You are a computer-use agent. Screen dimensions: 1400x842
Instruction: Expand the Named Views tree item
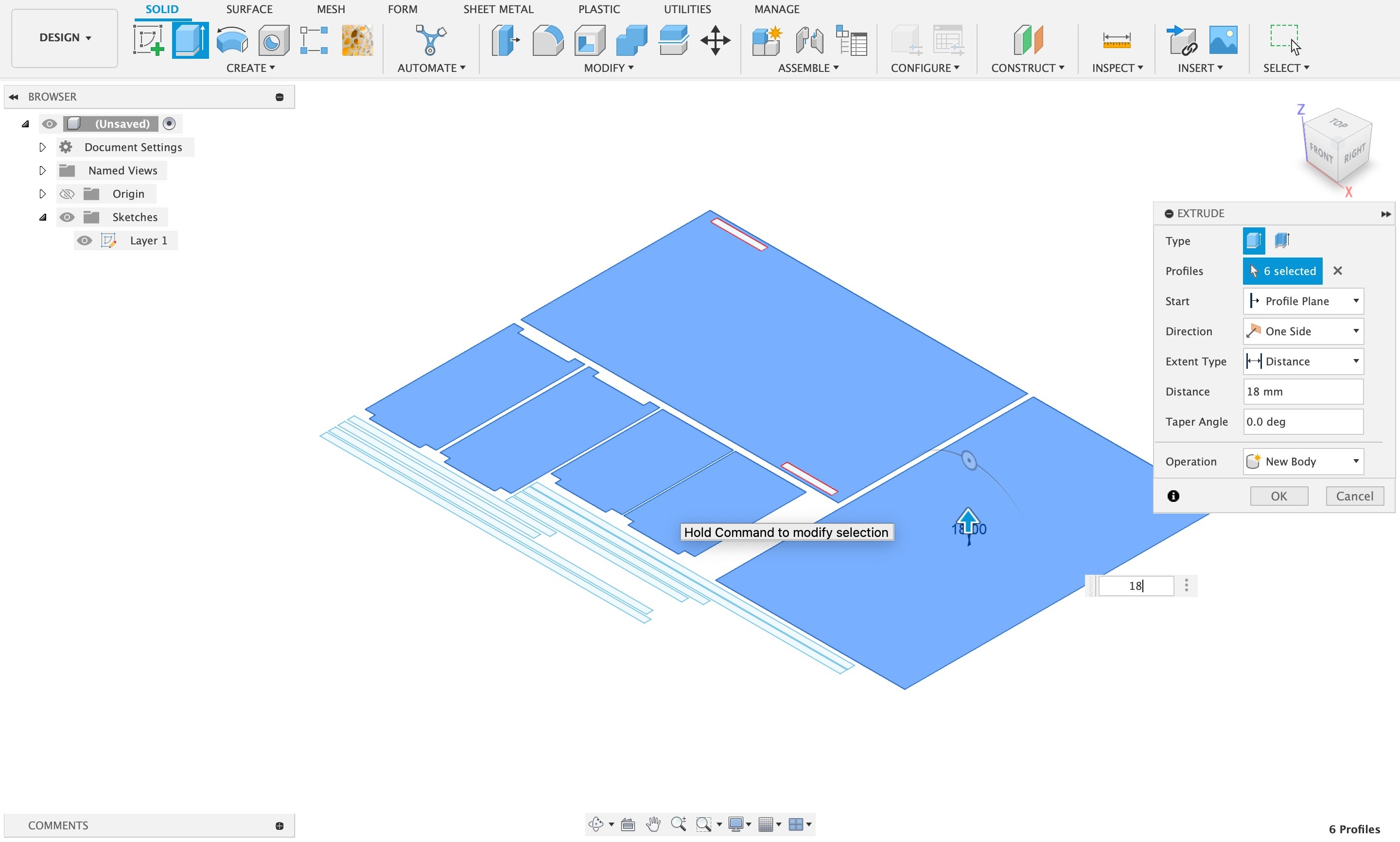tap(41, 170)
